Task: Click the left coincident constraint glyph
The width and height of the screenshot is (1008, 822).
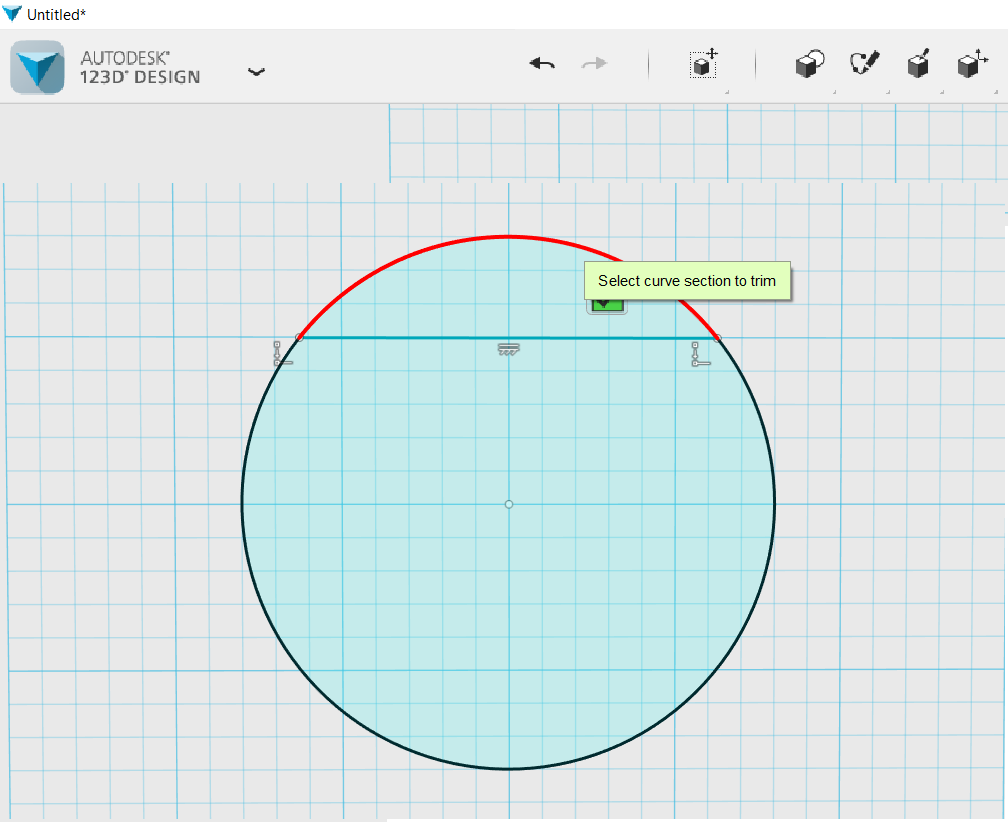Action: (x=282, y=354)
